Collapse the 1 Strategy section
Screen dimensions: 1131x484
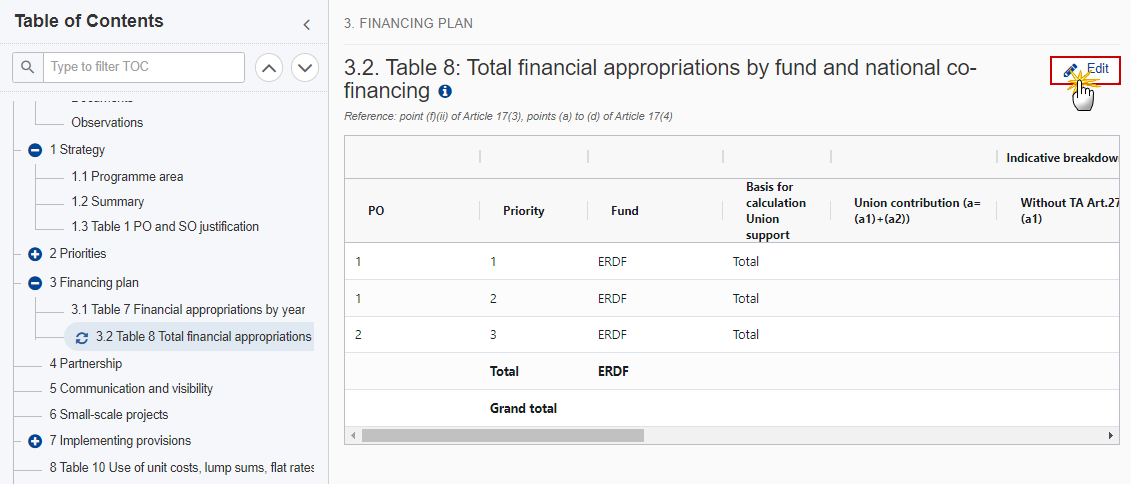[x=35, y=150]
